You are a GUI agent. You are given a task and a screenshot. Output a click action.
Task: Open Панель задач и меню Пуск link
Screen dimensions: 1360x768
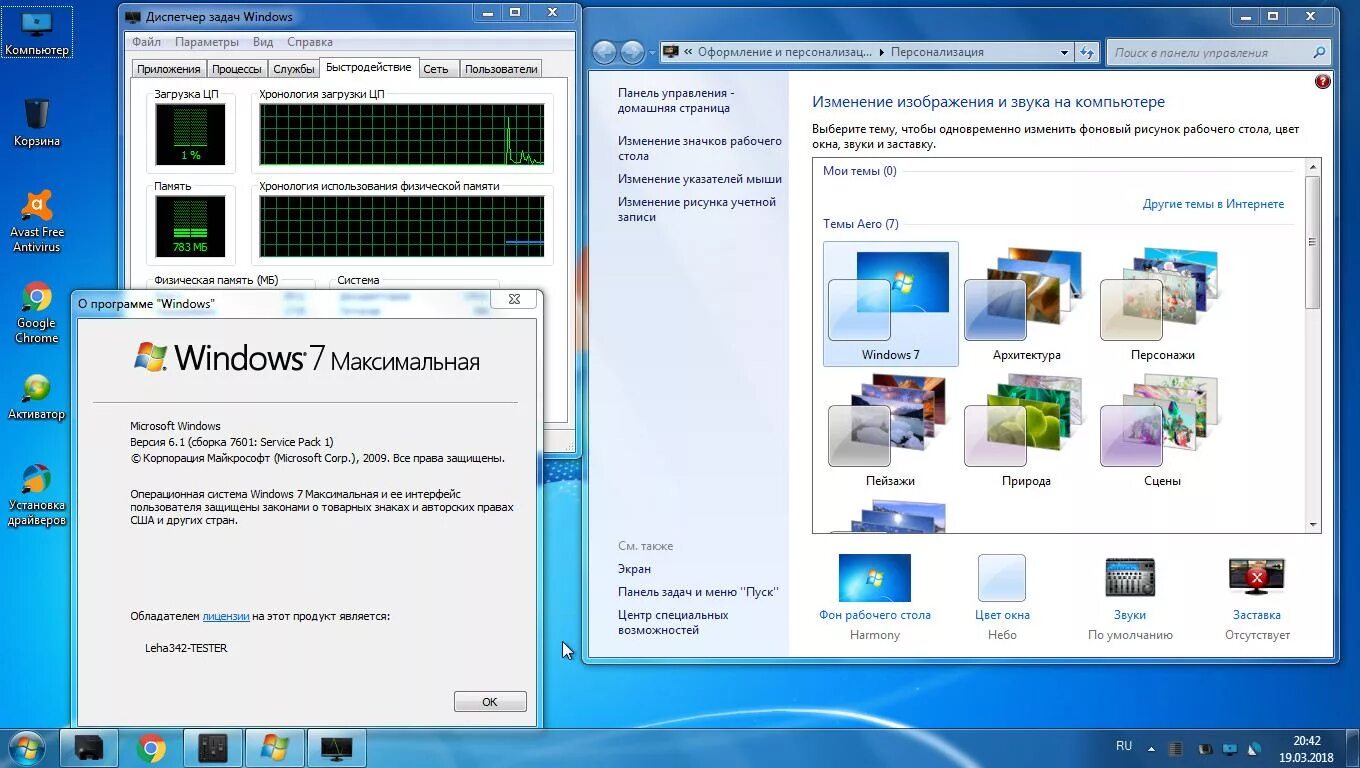[698, 592]
